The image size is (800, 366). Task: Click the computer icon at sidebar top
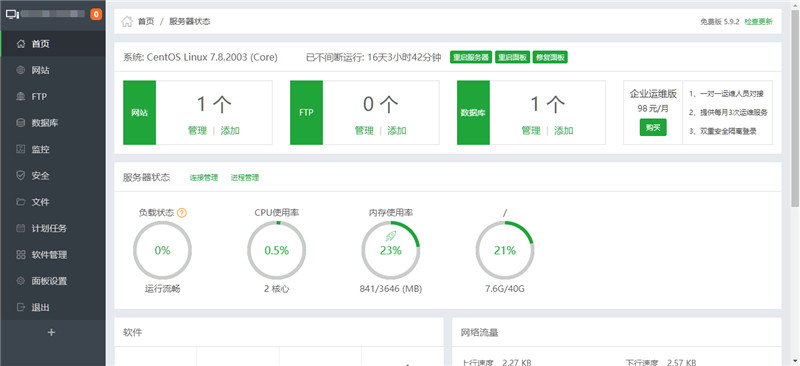[12, 14]
